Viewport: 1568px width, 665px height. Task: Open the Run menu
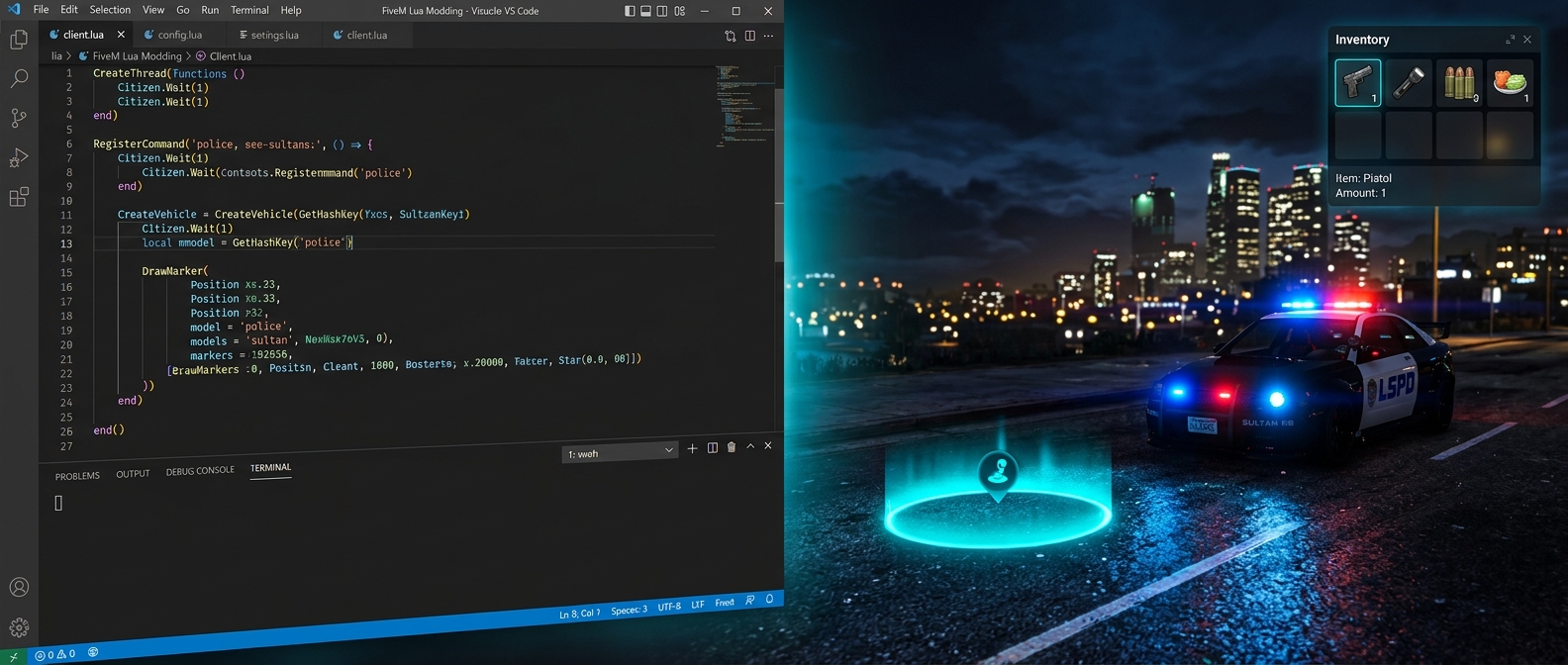click(x=210, y=10)
